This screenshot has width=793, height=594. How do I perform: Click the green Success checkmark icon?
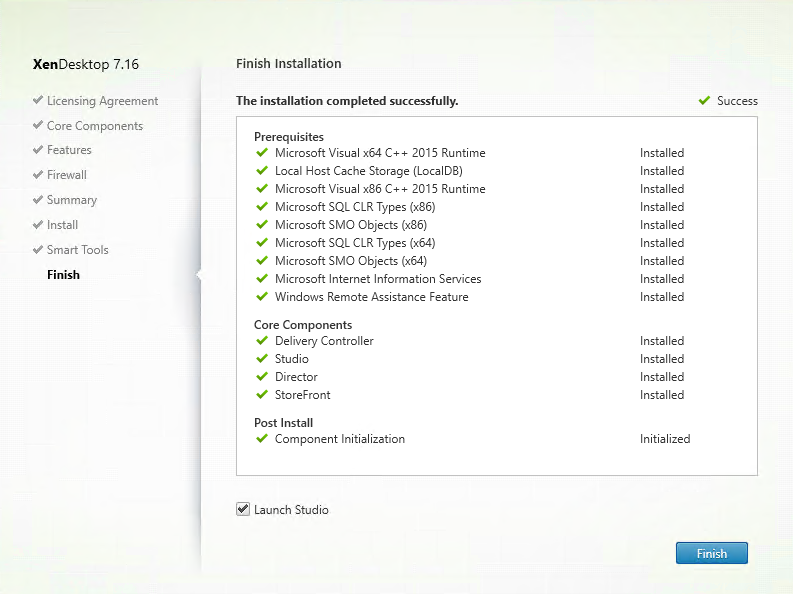pyautogui.click(x=704, y=101)
